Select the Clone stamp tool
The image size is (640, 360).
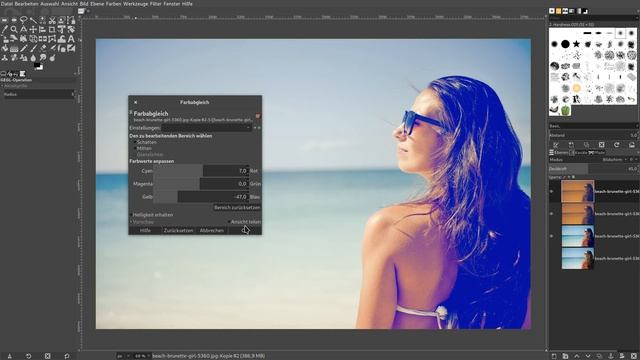[x=5, y=58]
